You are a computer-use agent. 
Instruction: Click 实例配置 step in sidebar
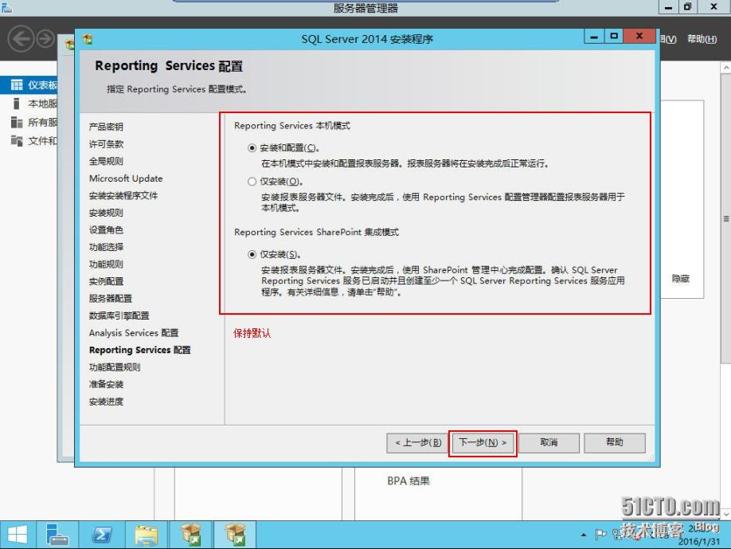coord(106,281)
